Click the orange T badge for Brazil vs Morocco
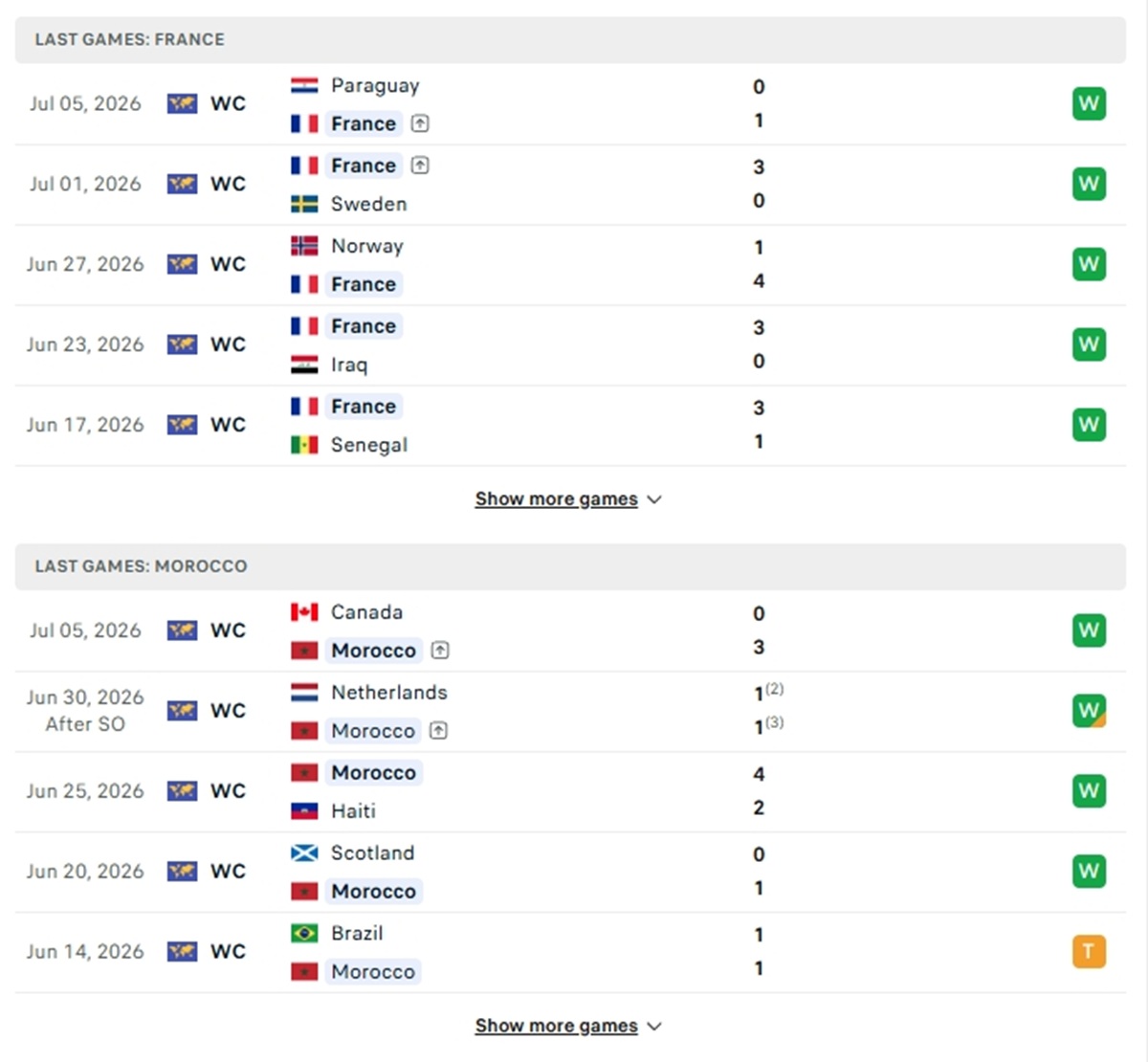Viewport: 1148px width, 1062px height. pyautogui.click(x=1089, y=951)
